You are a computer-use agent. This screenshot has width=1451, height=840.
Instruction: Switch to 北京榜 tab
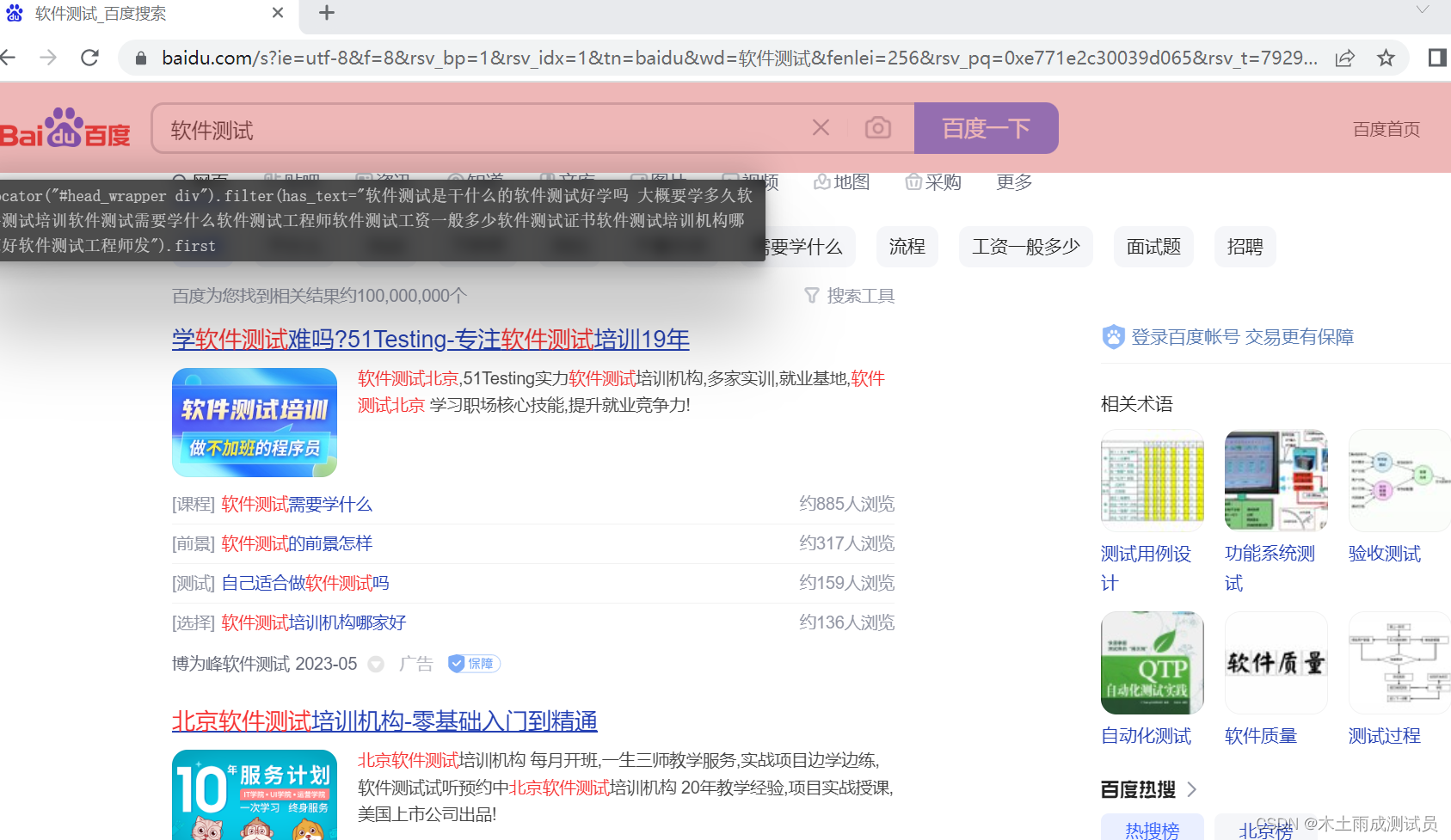(1265, 829)
